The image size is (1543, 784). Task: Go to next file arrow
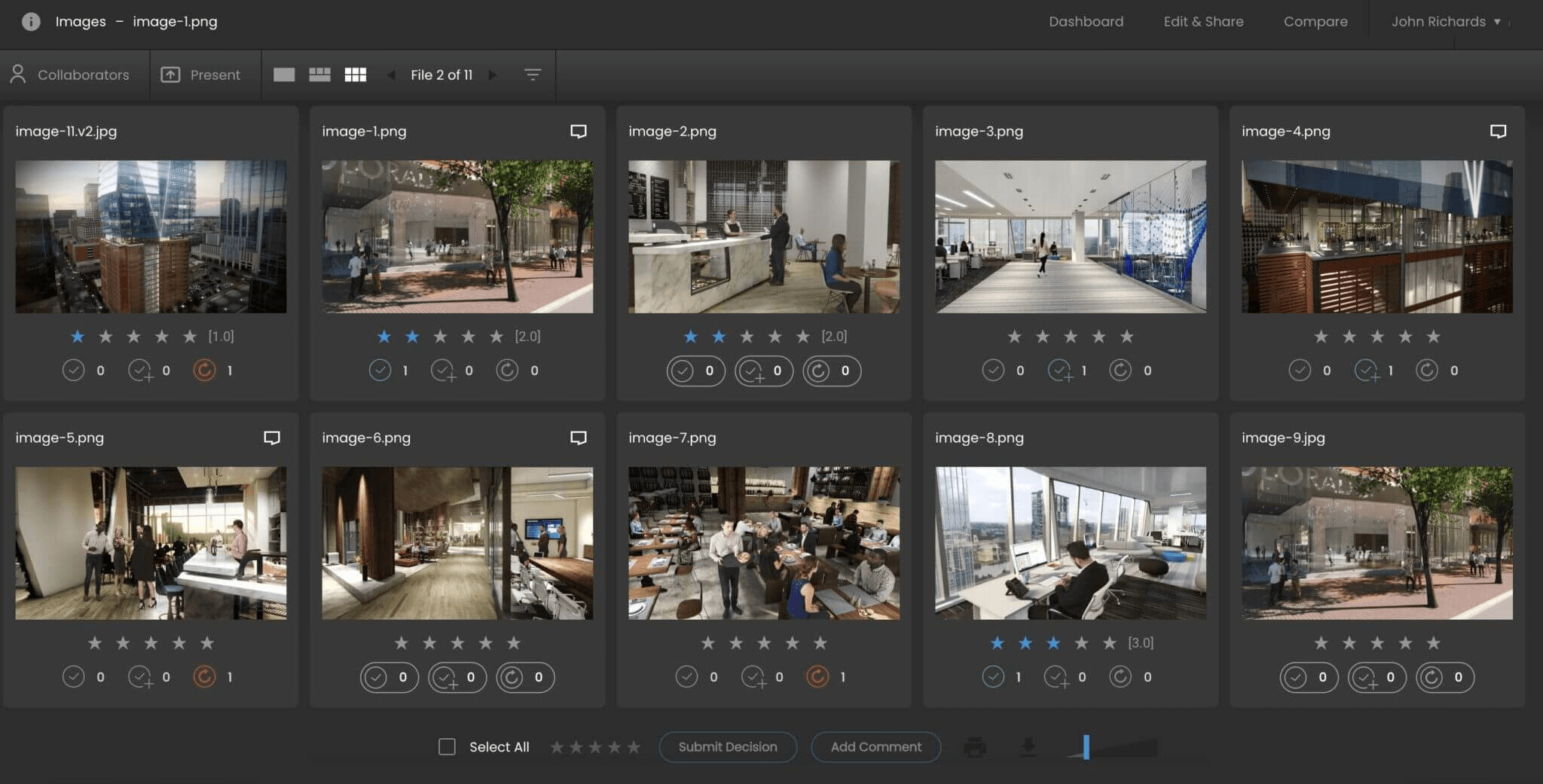tap(493, 75)
